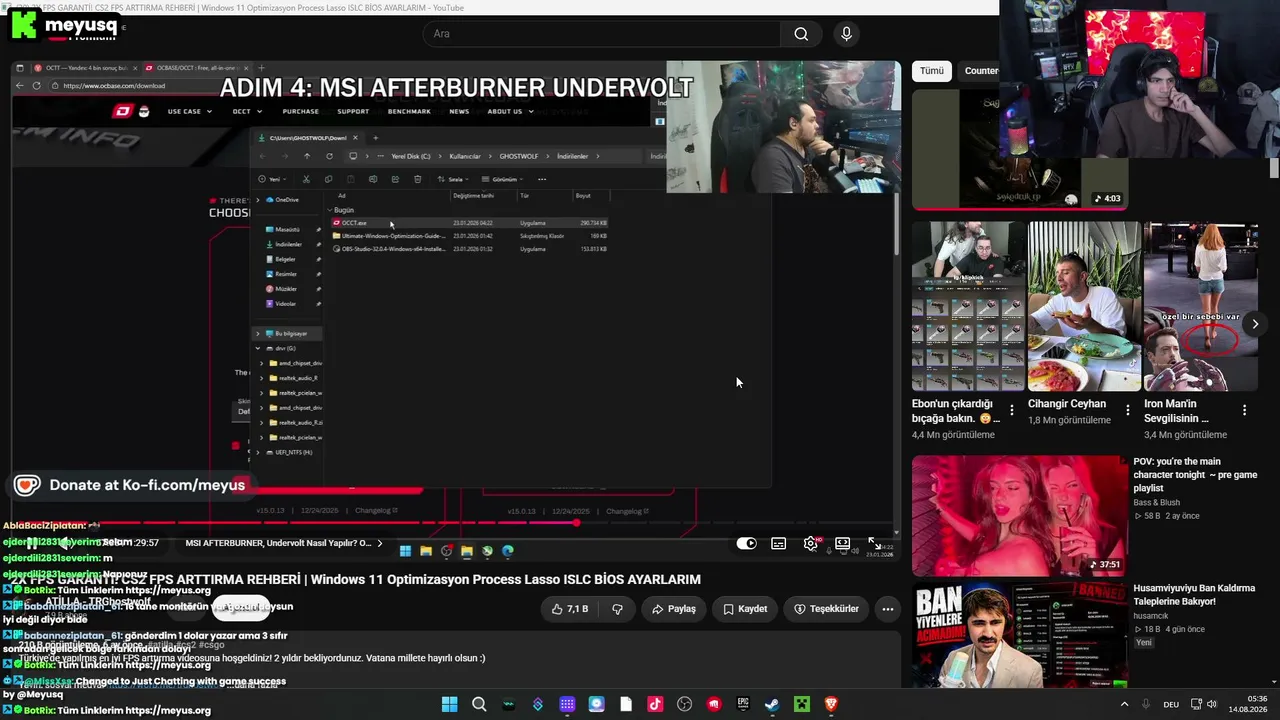Open options for 'Ebon'un çıkardığı' short

[x=1012, y=410]
